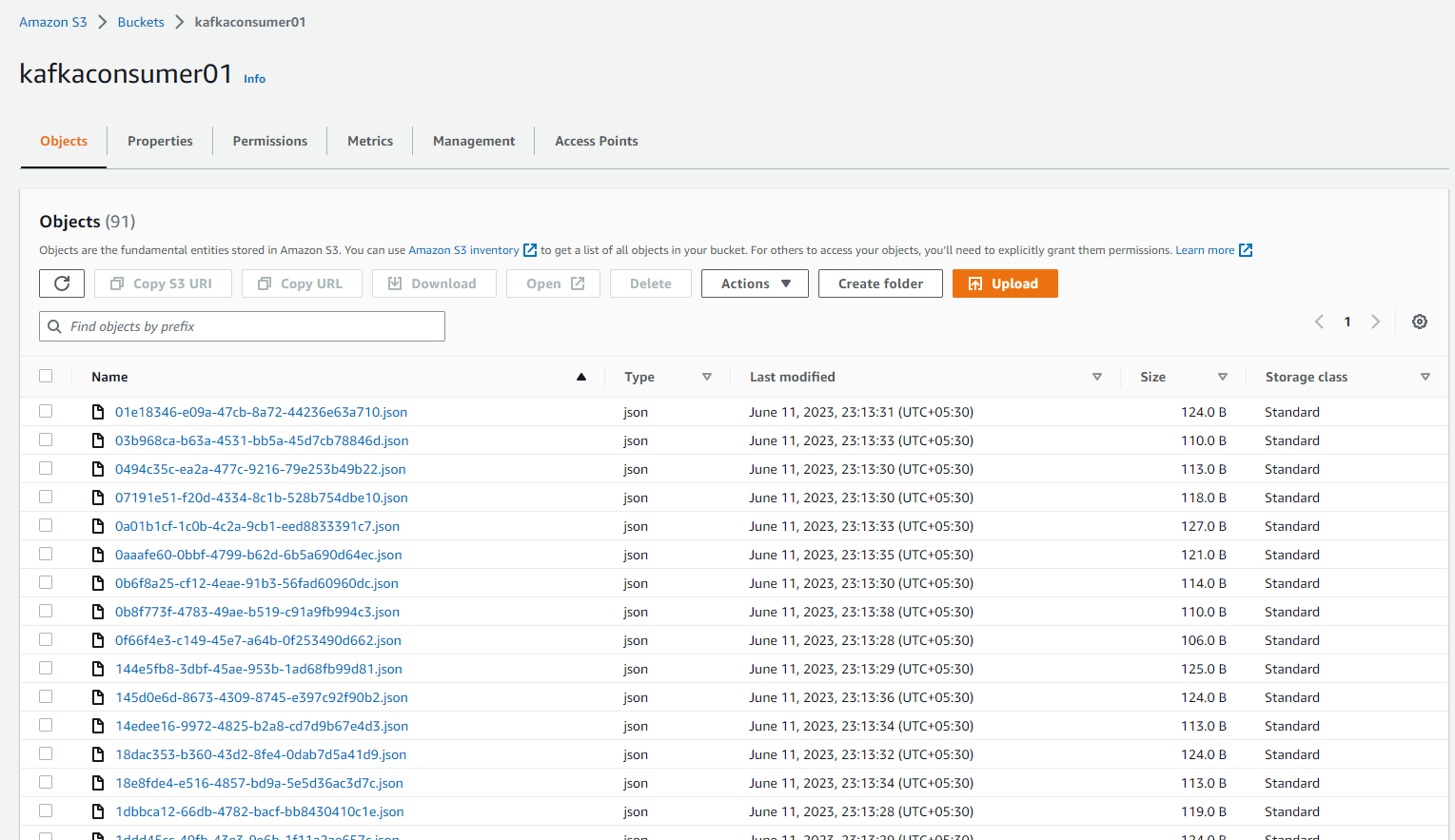
Task: Click the file icon beside 0a01b1cf object
Action: click(x=98, y=524)
